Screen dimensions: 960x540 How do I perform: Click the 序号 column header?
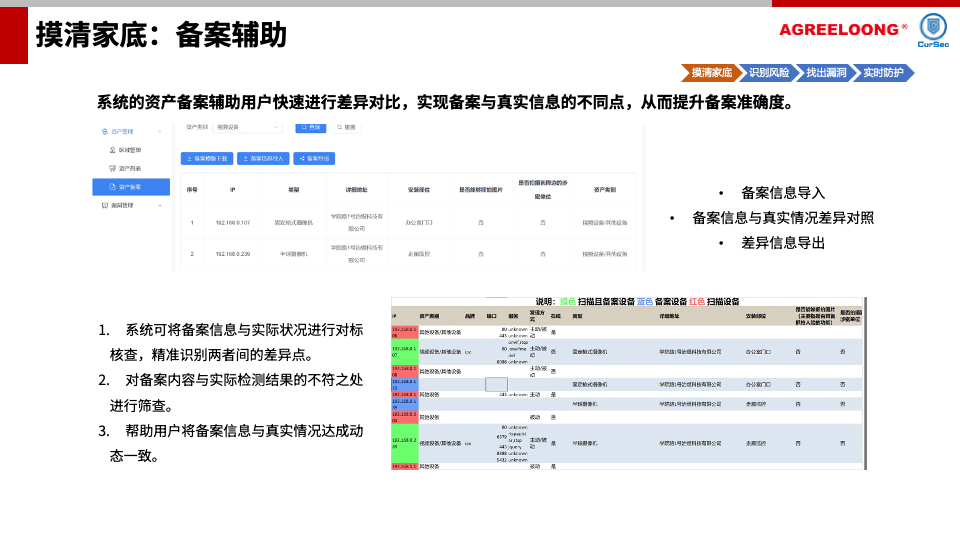pyautogui.click(x=192, y=190)
